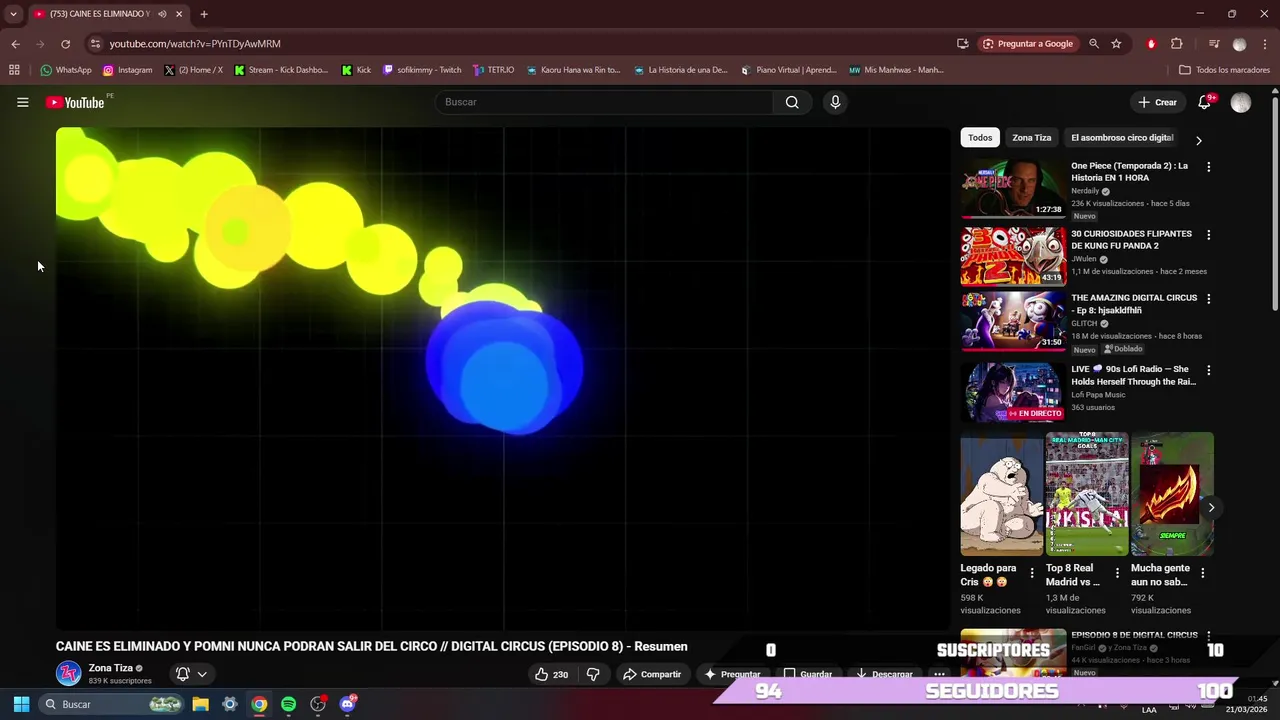Image resolution: width=1280 pixels, height=720 pixels.
Task: Dislike the video
Action: tap(593, 674)
